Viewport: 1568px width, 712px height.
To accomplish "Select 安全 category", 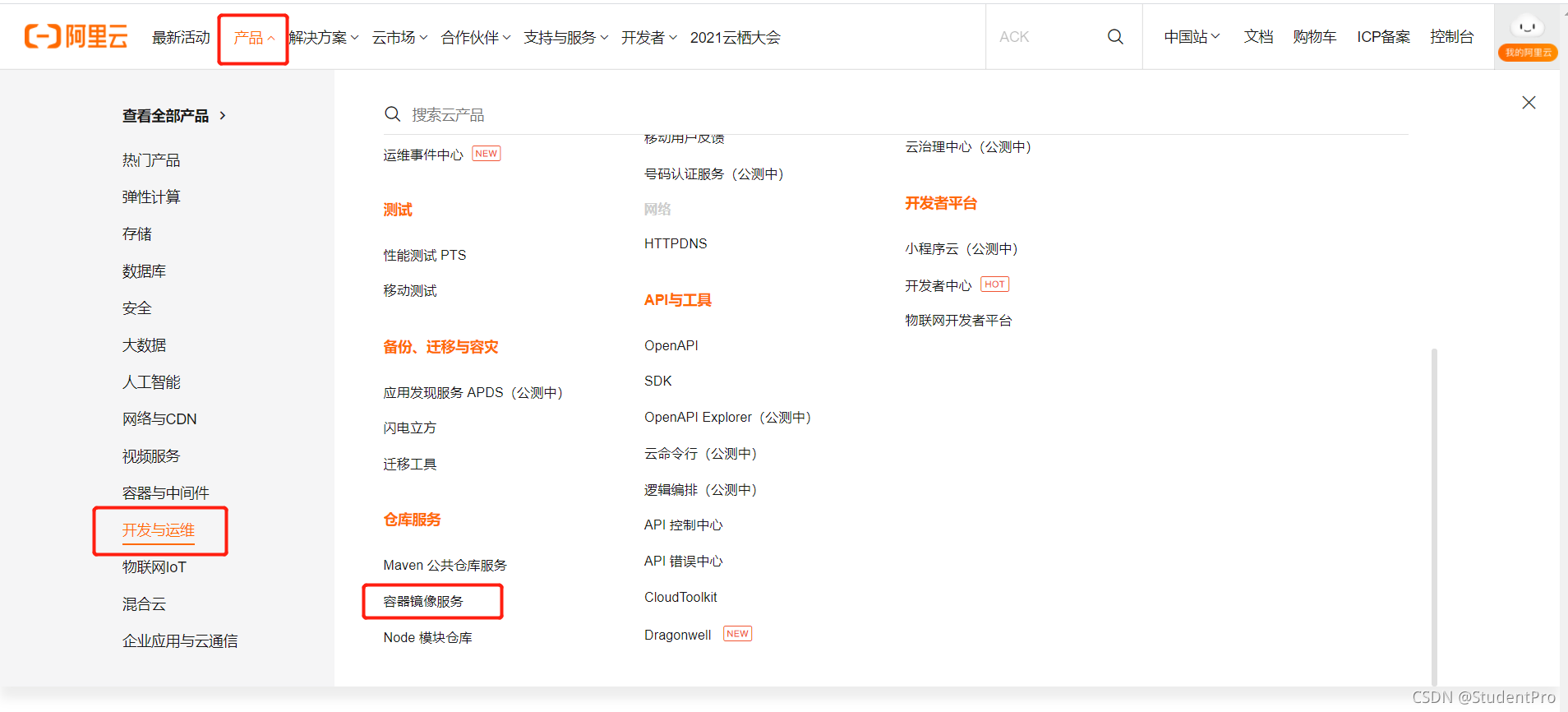I will pos(137,308).
